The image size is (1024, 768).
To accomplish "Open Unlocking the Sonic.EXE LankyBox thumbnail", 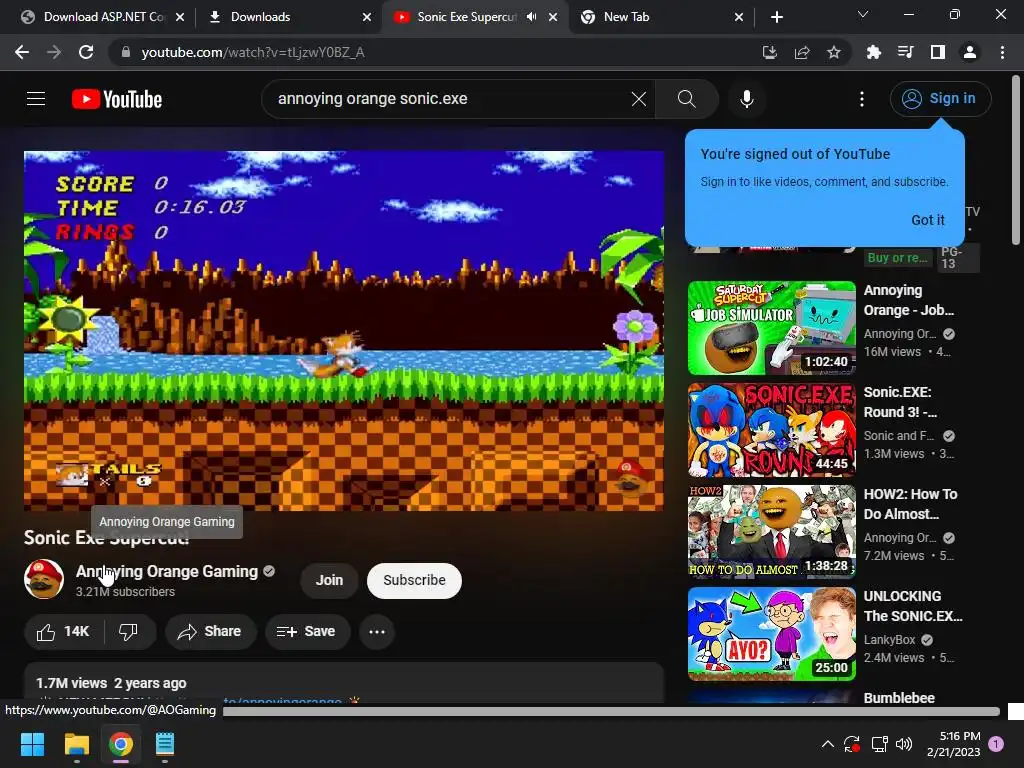I will [771, 633].
